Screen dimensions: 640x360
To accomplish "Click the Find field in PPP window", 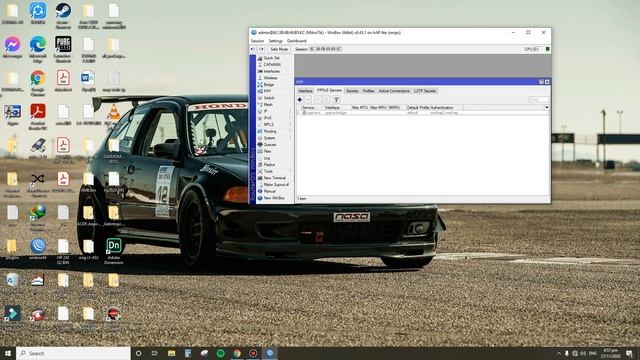I will point(538,100).
